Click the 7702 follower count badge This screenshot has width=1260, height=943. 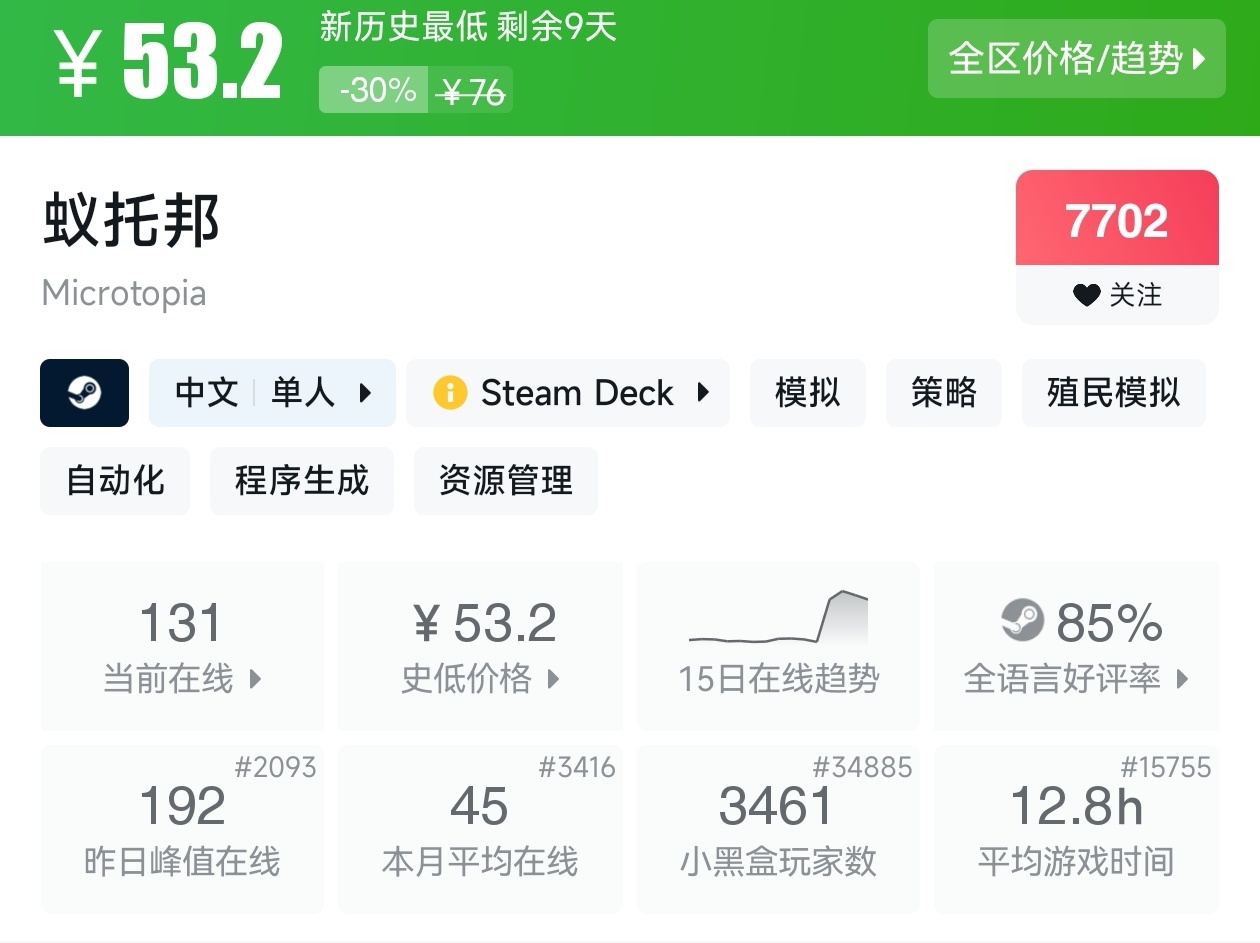click(x=1117, y=220)
